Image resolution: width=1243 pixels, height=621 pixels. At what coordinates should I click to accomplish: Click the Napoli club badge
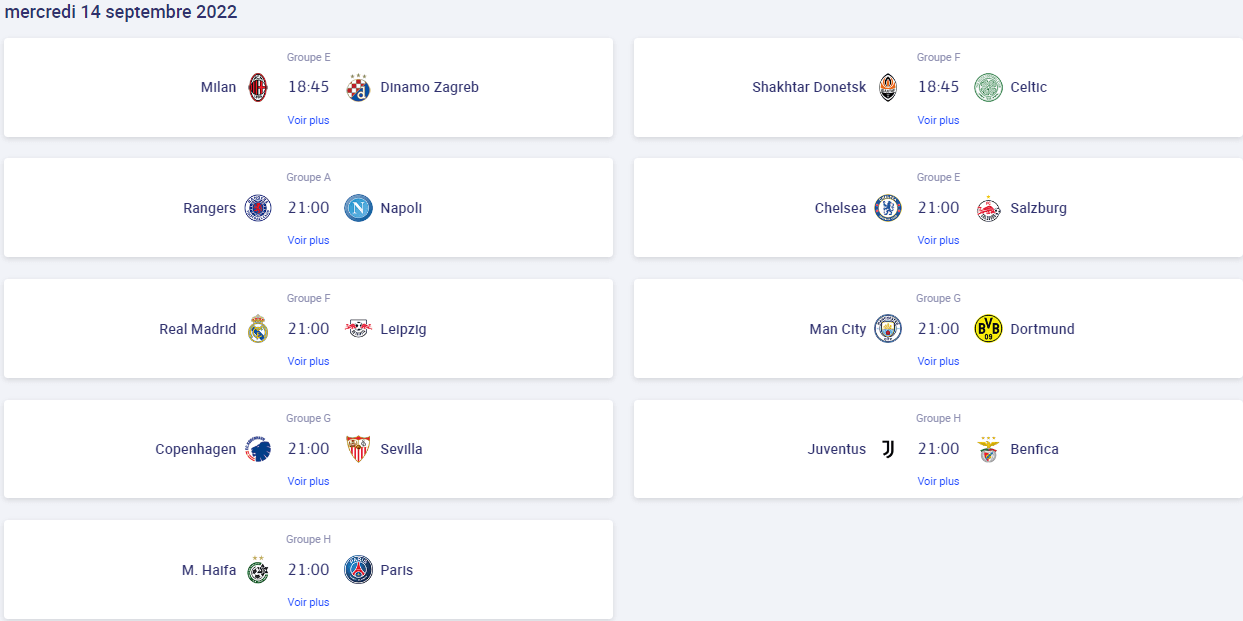point(358,208)
